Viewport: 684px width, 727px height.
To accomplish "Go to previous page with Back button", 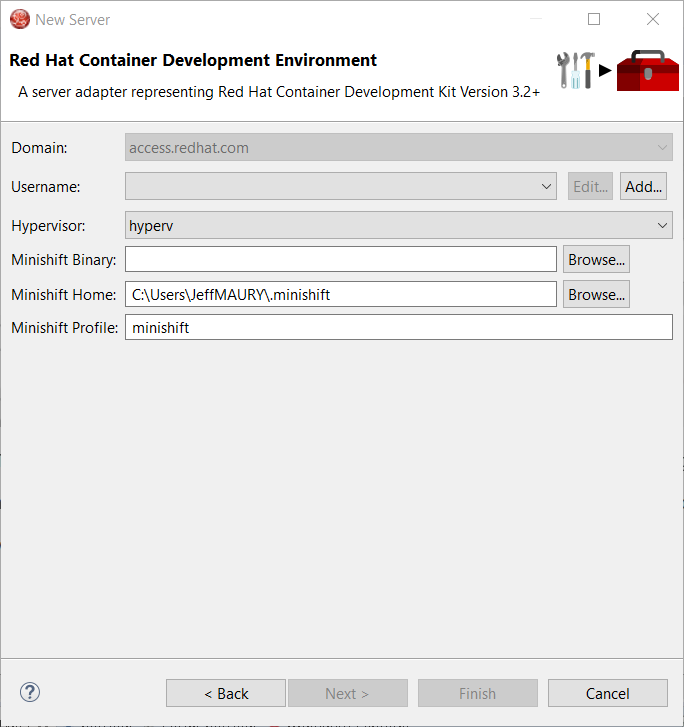I will (x=226, y=693).
